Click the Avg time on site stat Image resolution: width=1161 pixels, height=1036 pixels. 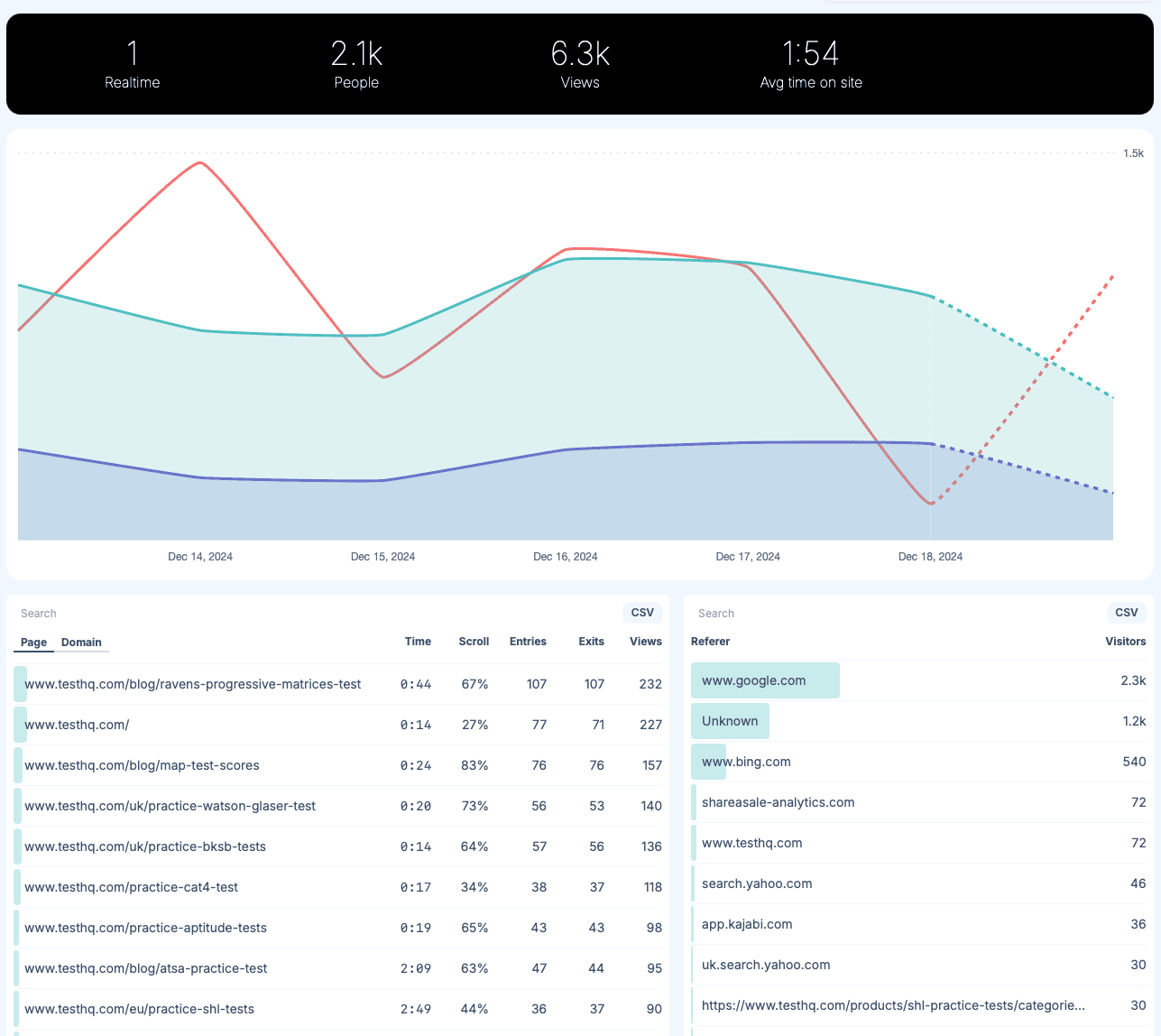[810, 64]
